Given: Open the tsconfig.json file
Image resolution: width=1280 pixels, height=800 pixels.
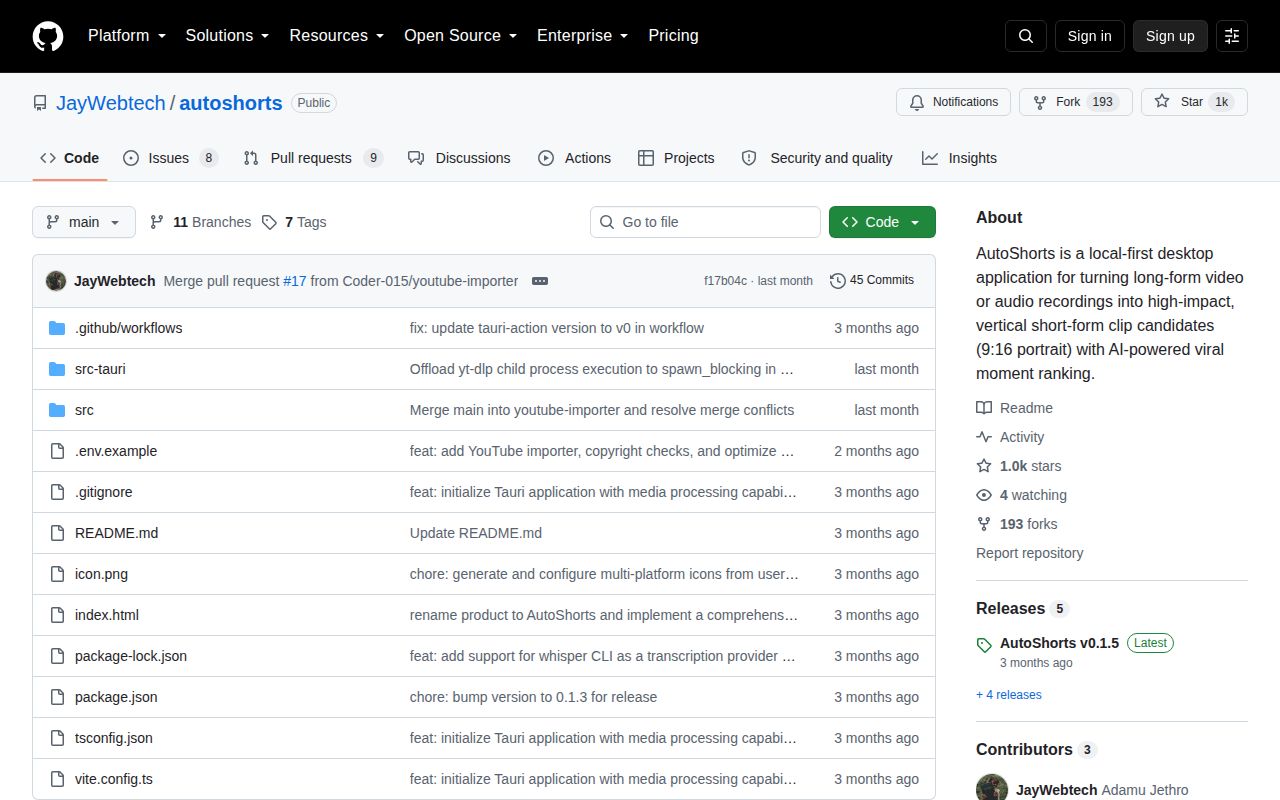Looking at the screenshot, I should pyautogui.click(x=114, y=738).
